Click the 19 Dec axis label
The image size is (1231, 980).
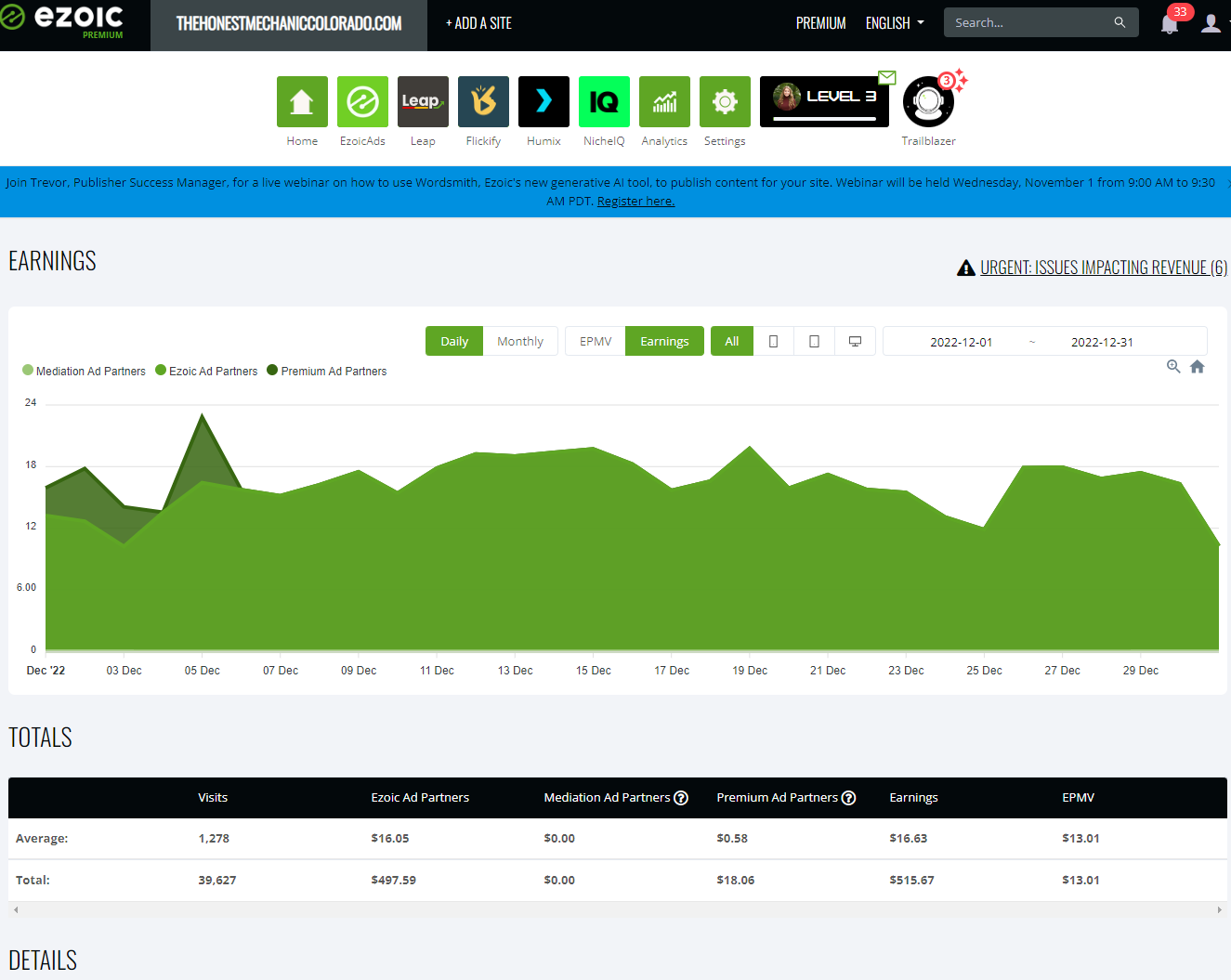tap(750, 671)
